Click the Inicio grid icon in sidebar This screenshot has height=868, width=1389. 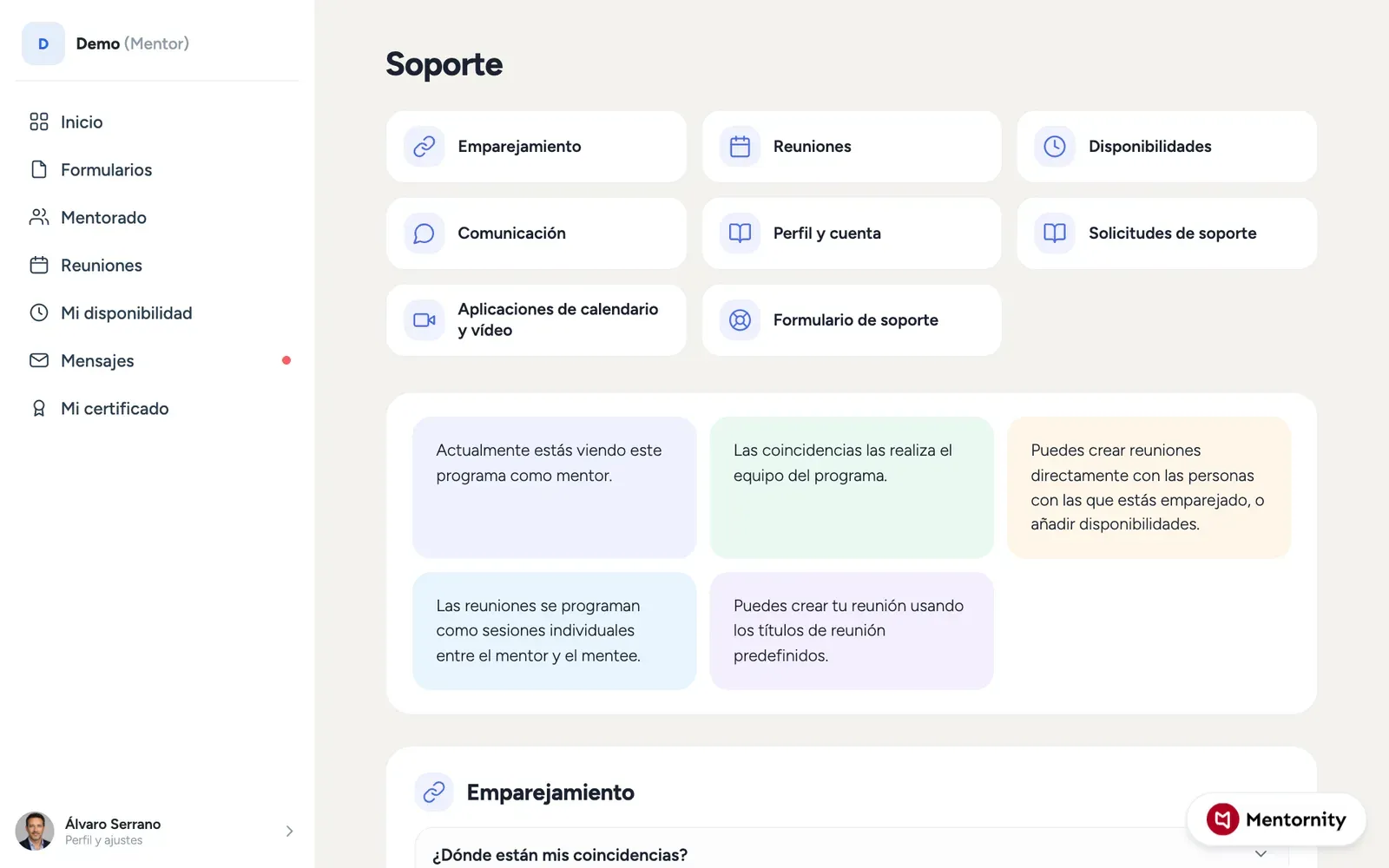click(39, 122)
